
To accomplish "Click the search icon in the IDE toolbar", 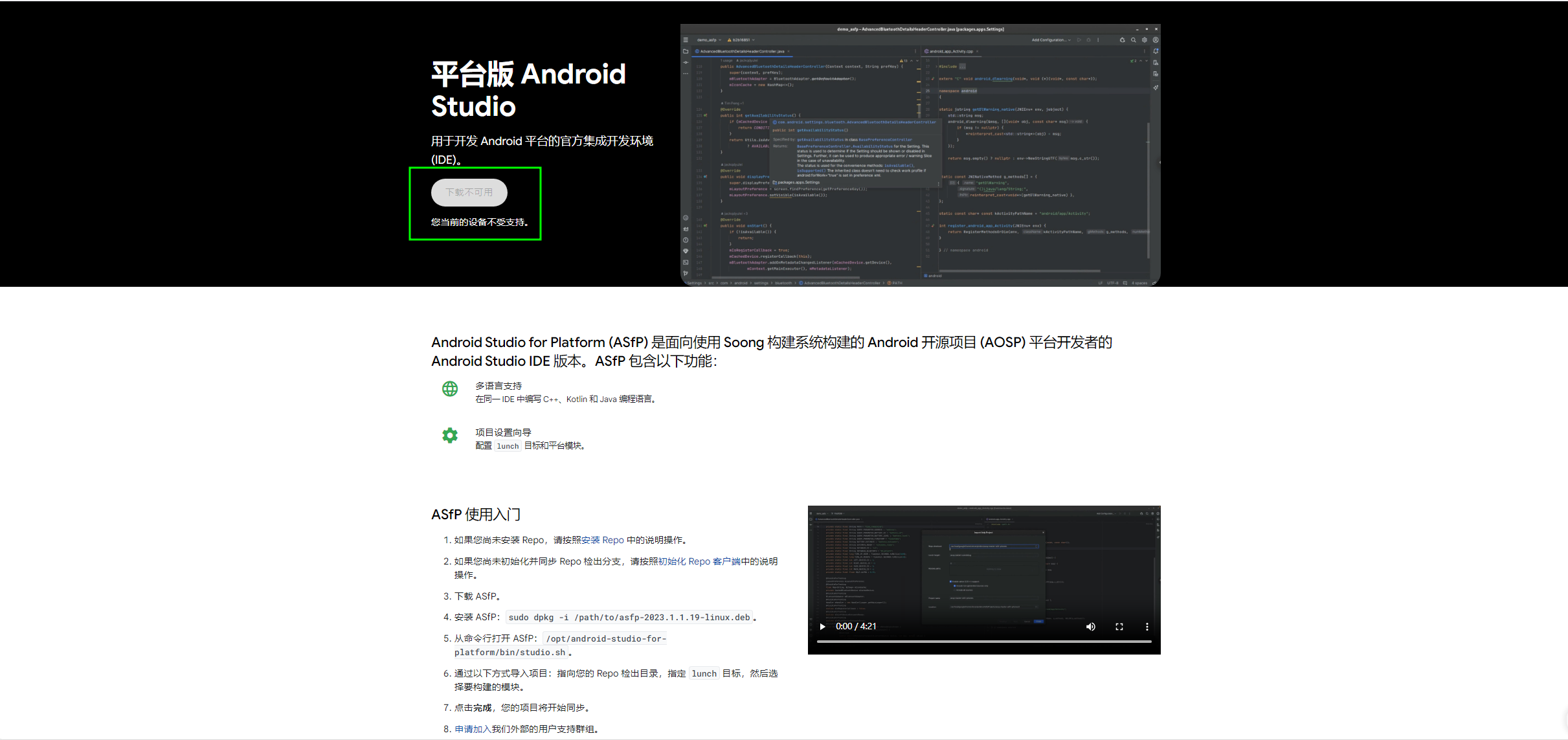I will pyautogui.click(x=1133, y=39).
